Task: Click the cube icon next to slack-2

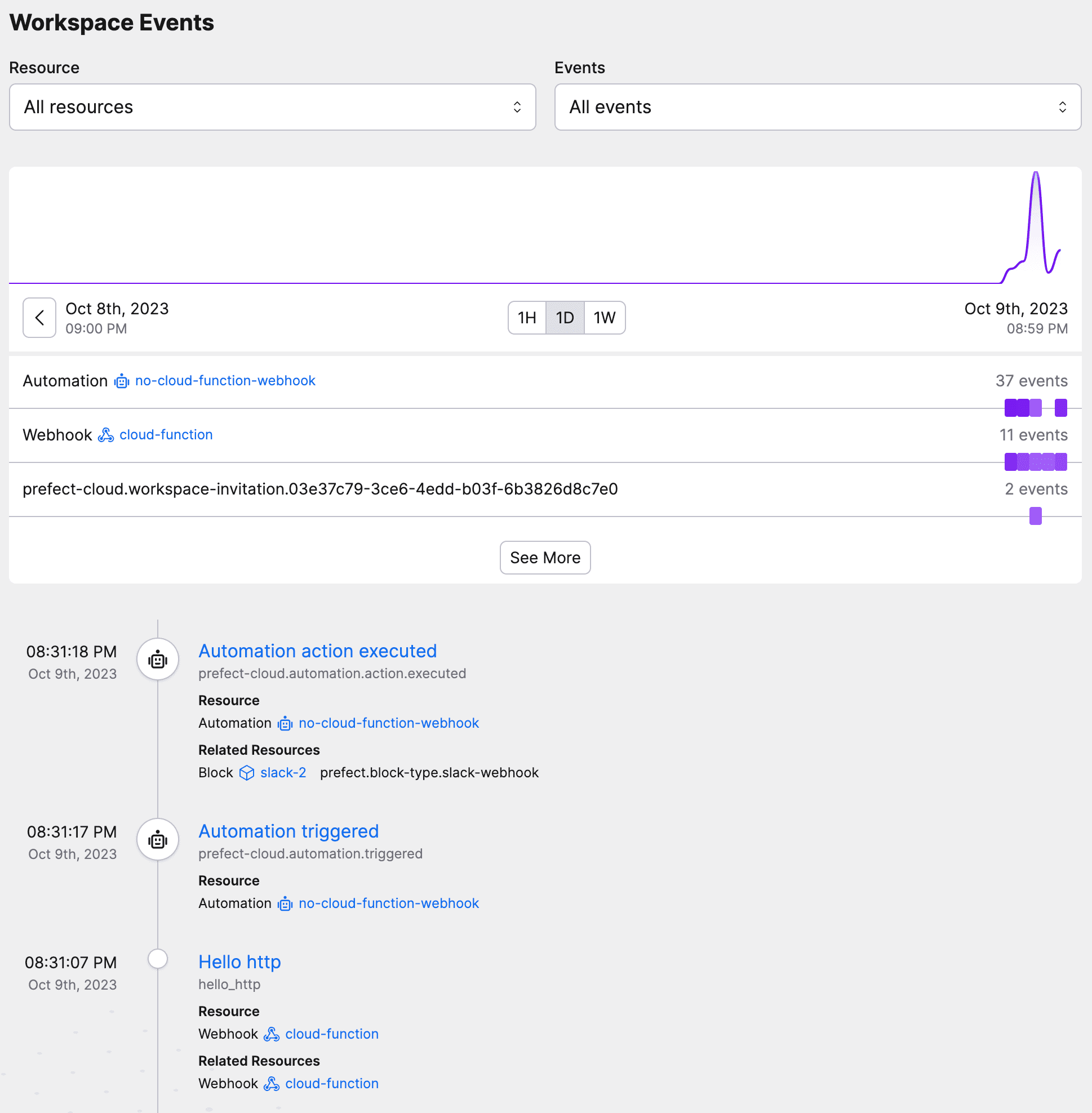Action: [x=247, y=772]
